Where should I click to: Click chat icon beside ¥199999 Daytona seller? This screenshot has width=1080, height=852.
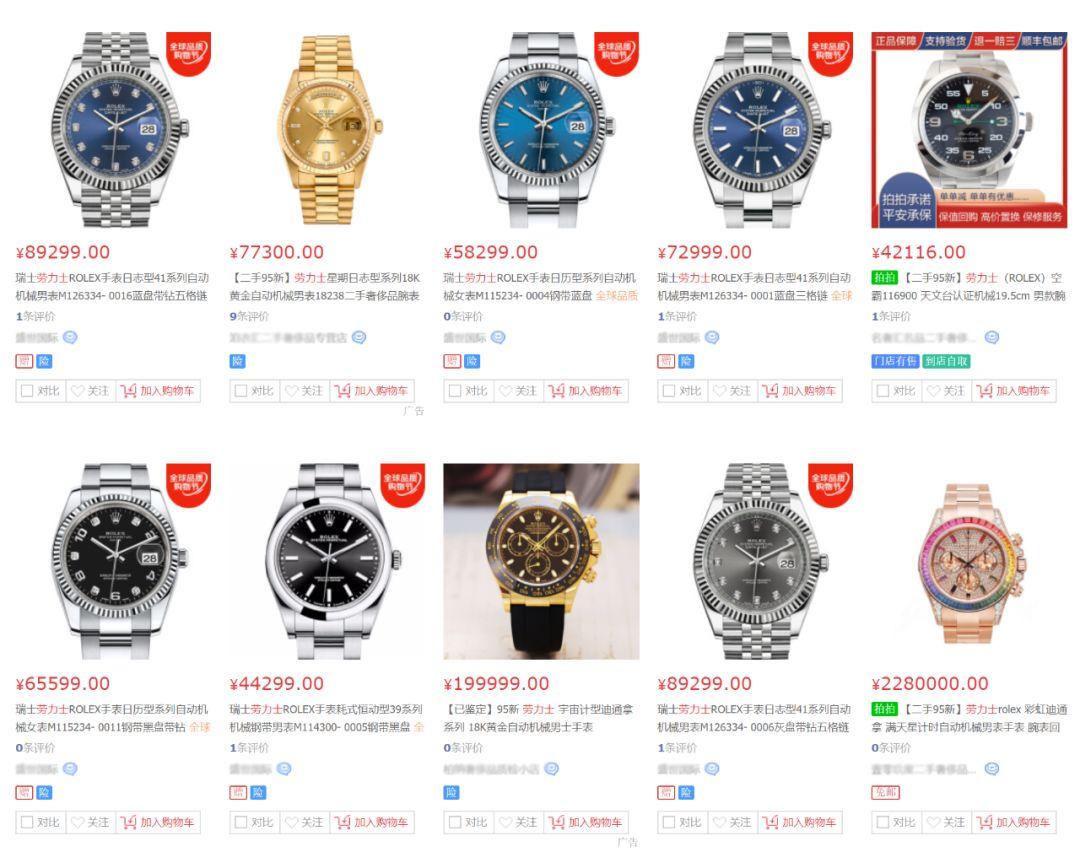(x=551, y=769)
